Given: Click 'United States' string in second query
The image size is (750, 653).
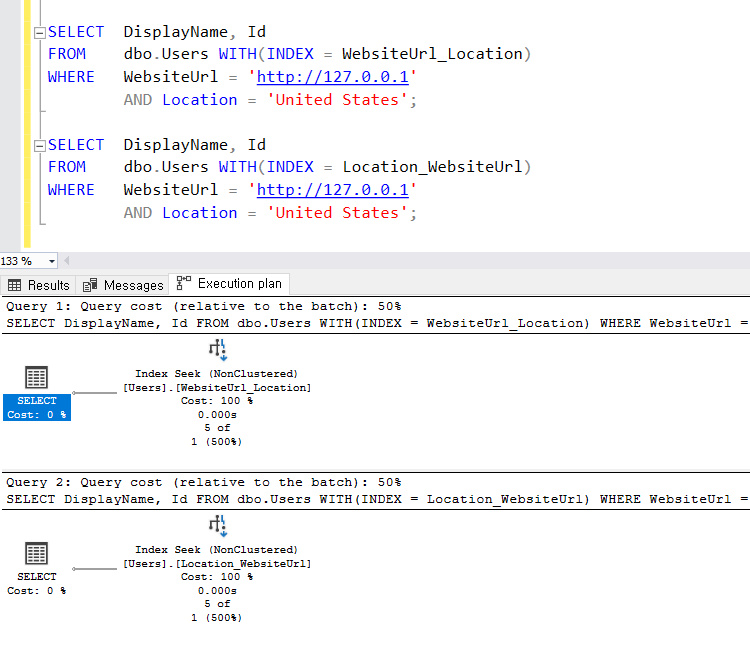Looking at the screenshot, I should click(x=337, y=213).
